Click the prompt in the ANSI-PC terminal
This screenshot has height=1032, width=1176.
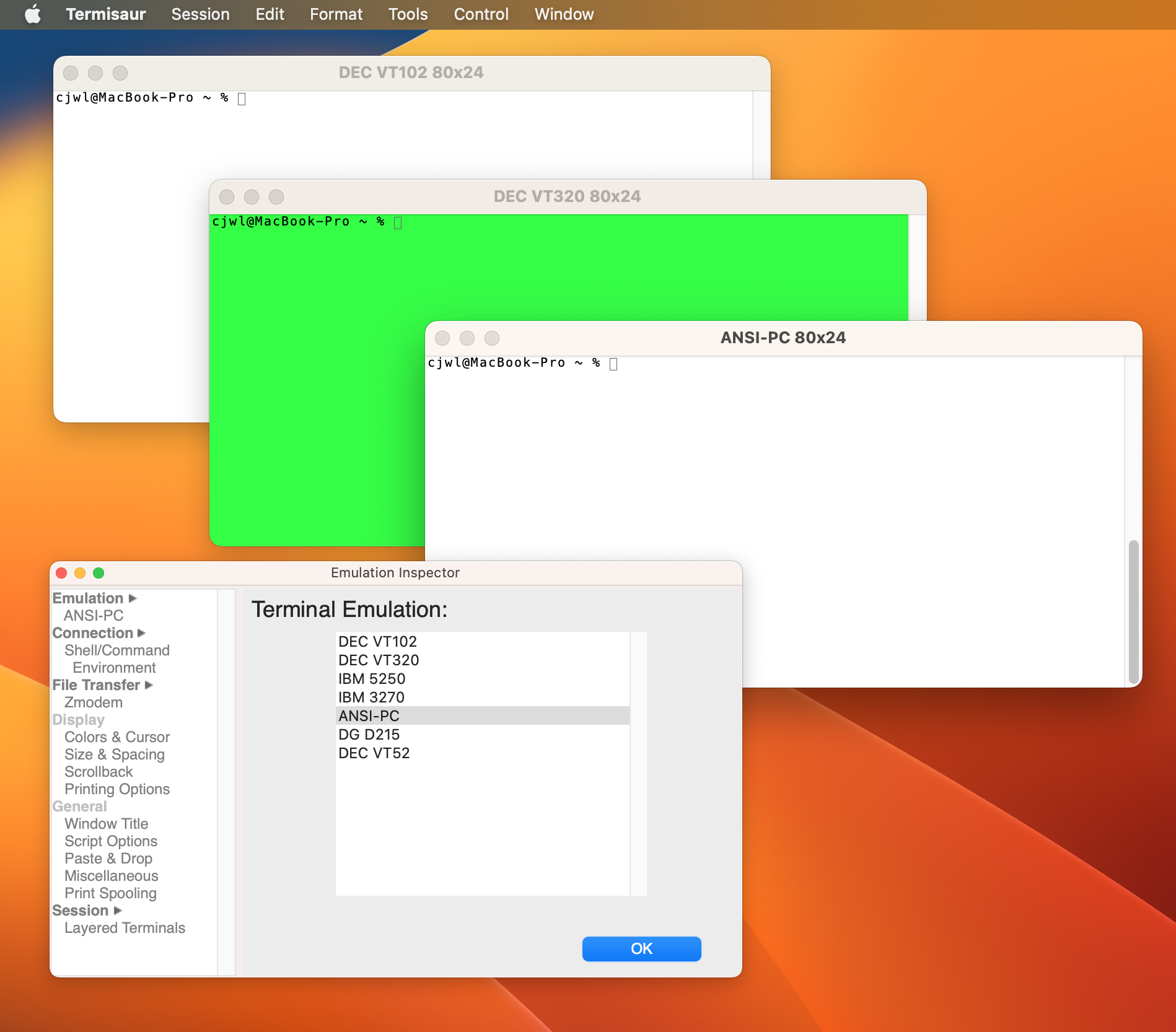point(514,363)
